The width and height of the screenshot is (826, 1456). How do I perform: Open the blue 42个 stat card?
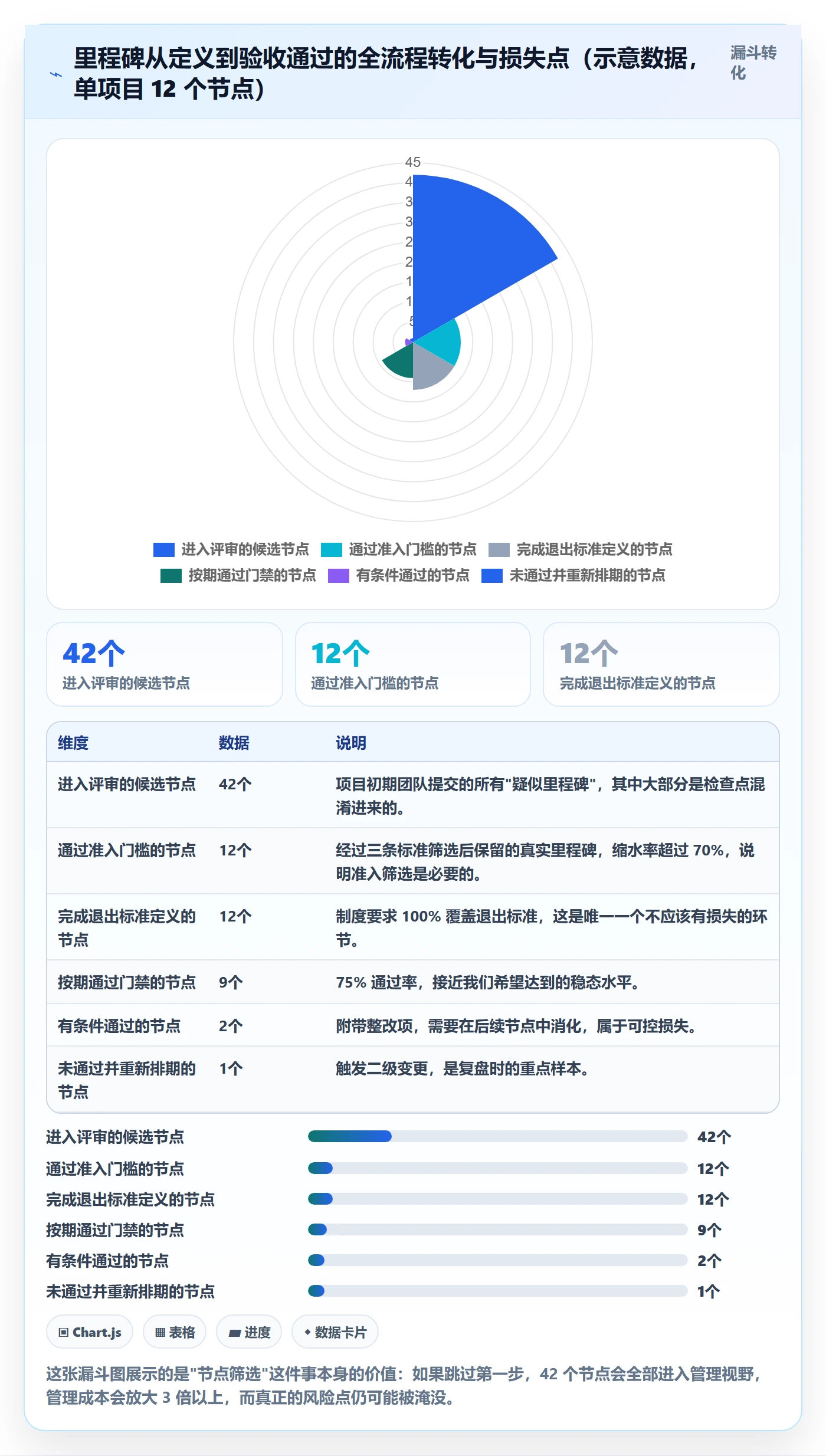coord(165,664)
